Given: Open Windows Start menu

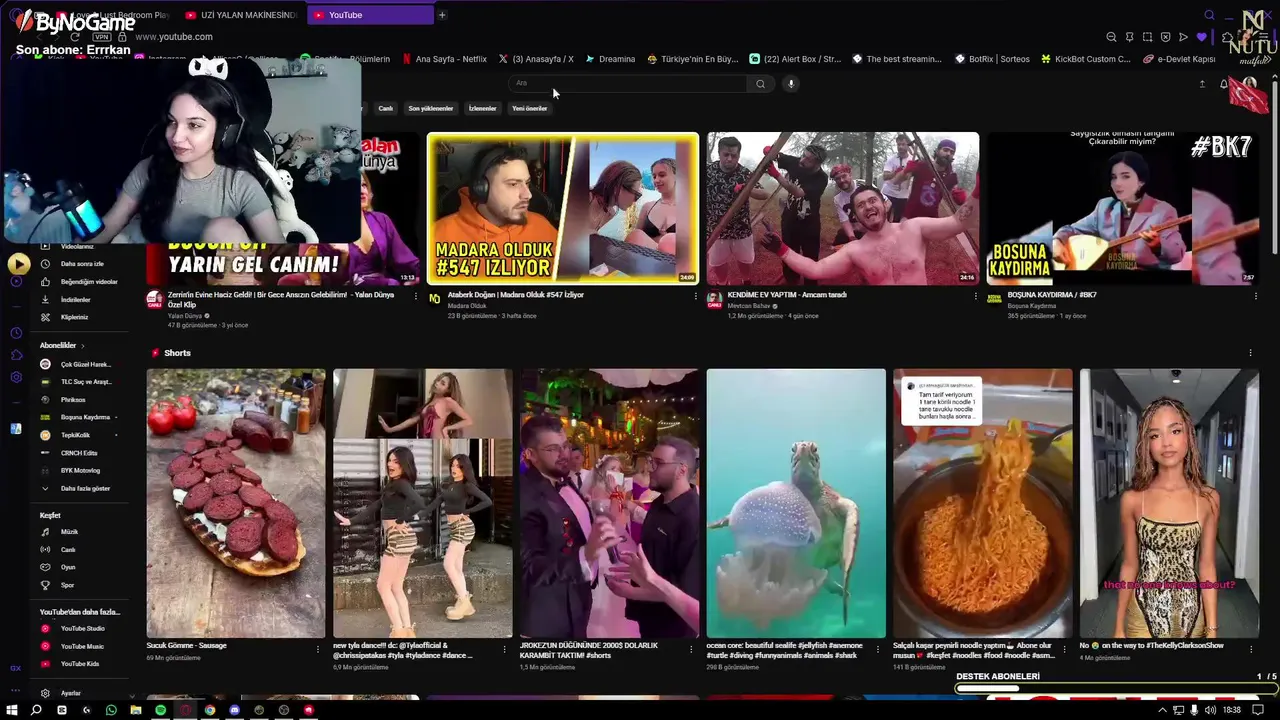Looking at the screenshot, I should [x=11, y=710].
